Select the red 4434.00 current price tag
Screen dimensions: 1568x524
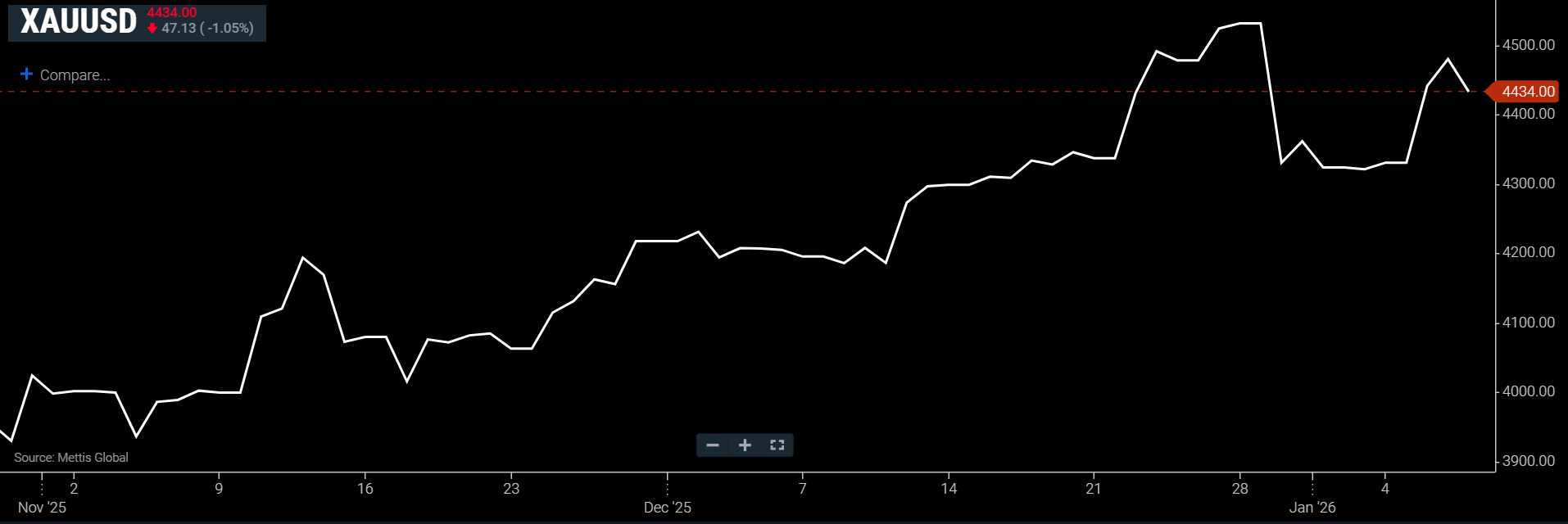coord(1527,92)
